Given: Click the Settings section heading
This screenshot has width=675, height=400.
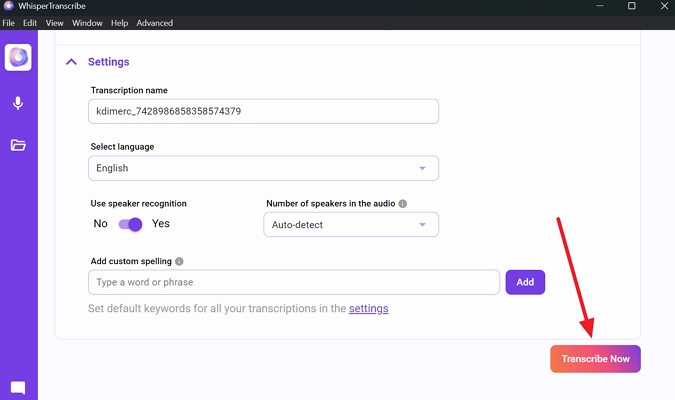Looking at the screenshot, I should 108,62.
